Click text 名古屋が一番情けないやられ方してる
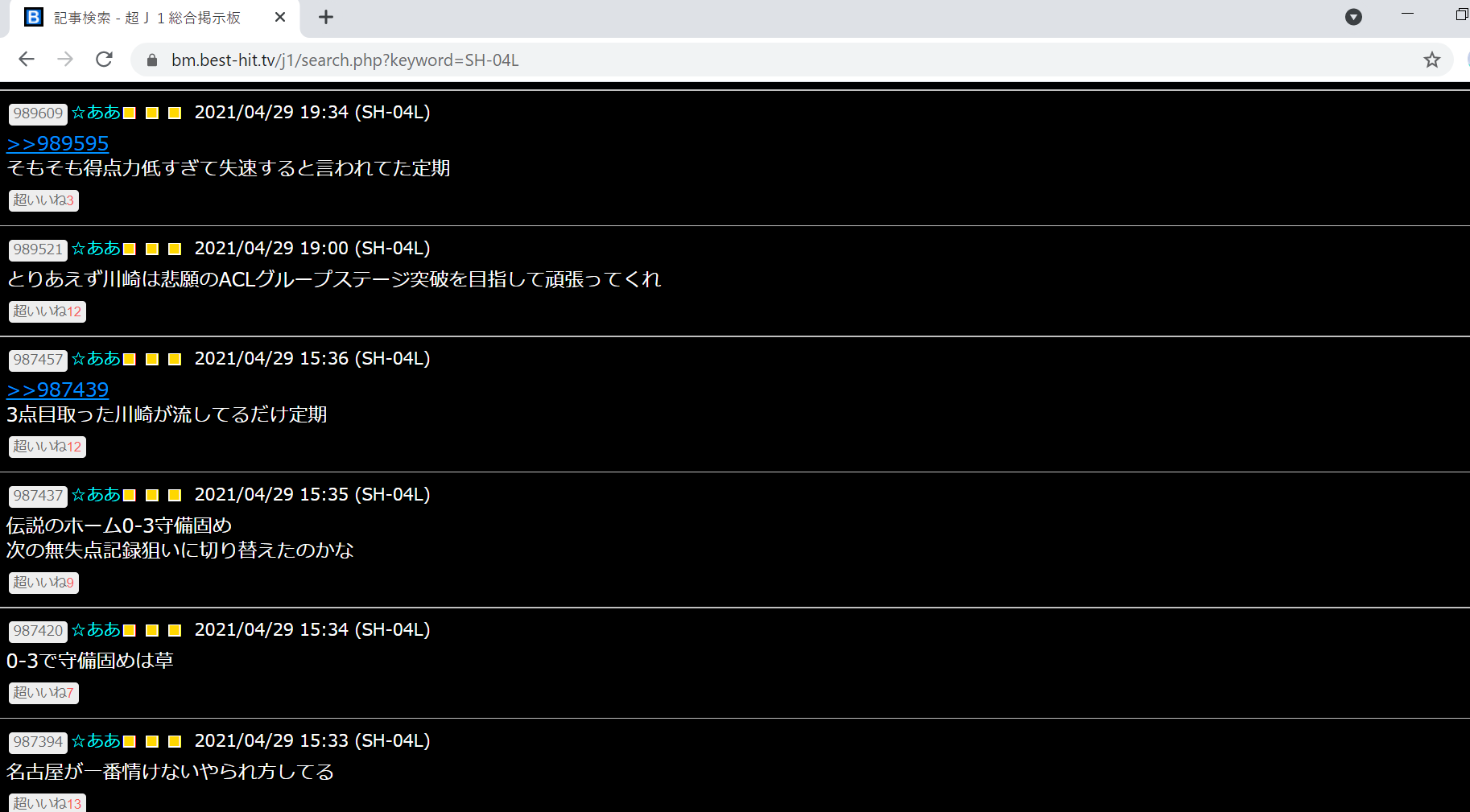The image size is (1470, 812). click(x=171, y=772)
